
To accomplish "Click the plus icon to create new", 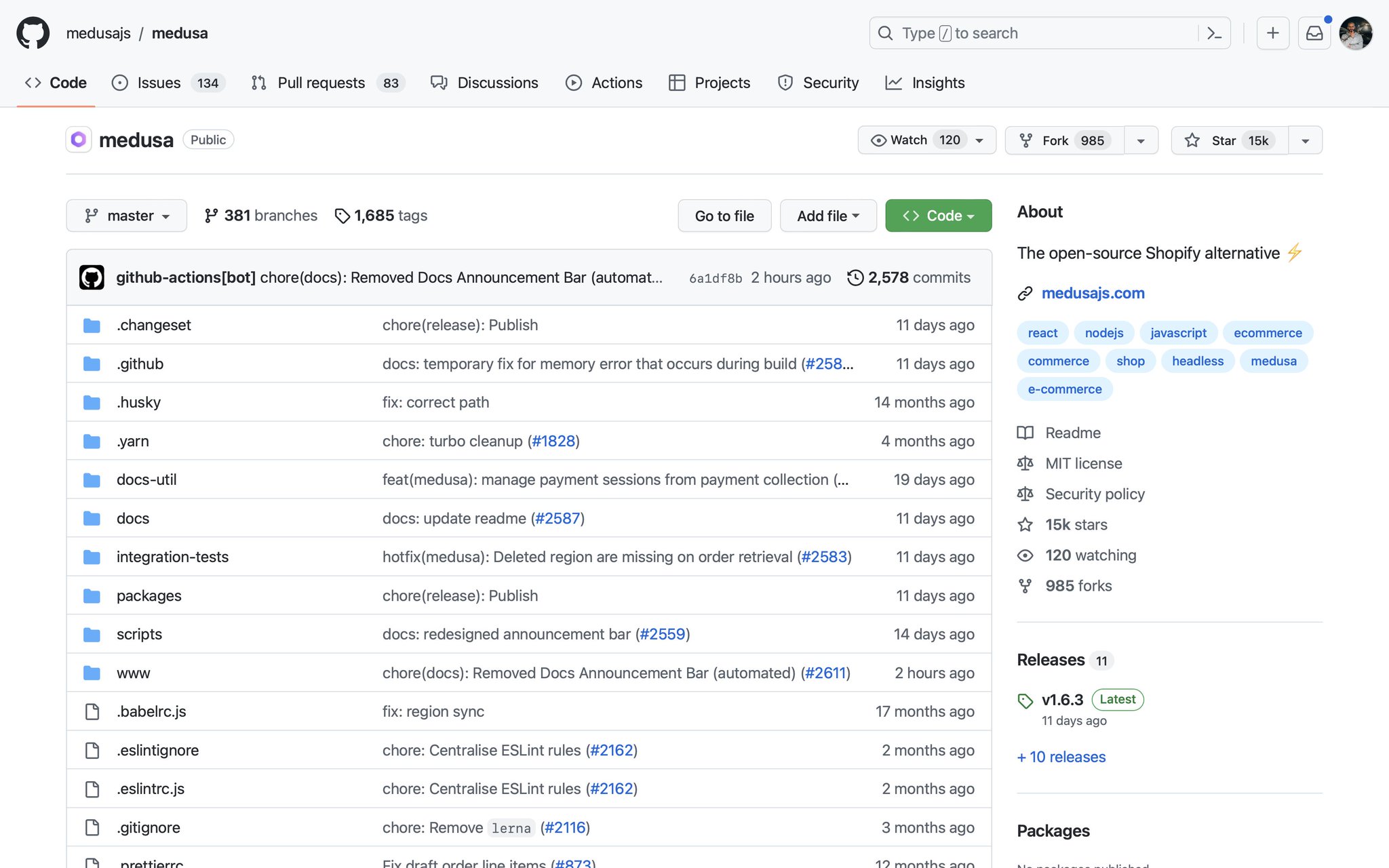I will [1272, 33].
